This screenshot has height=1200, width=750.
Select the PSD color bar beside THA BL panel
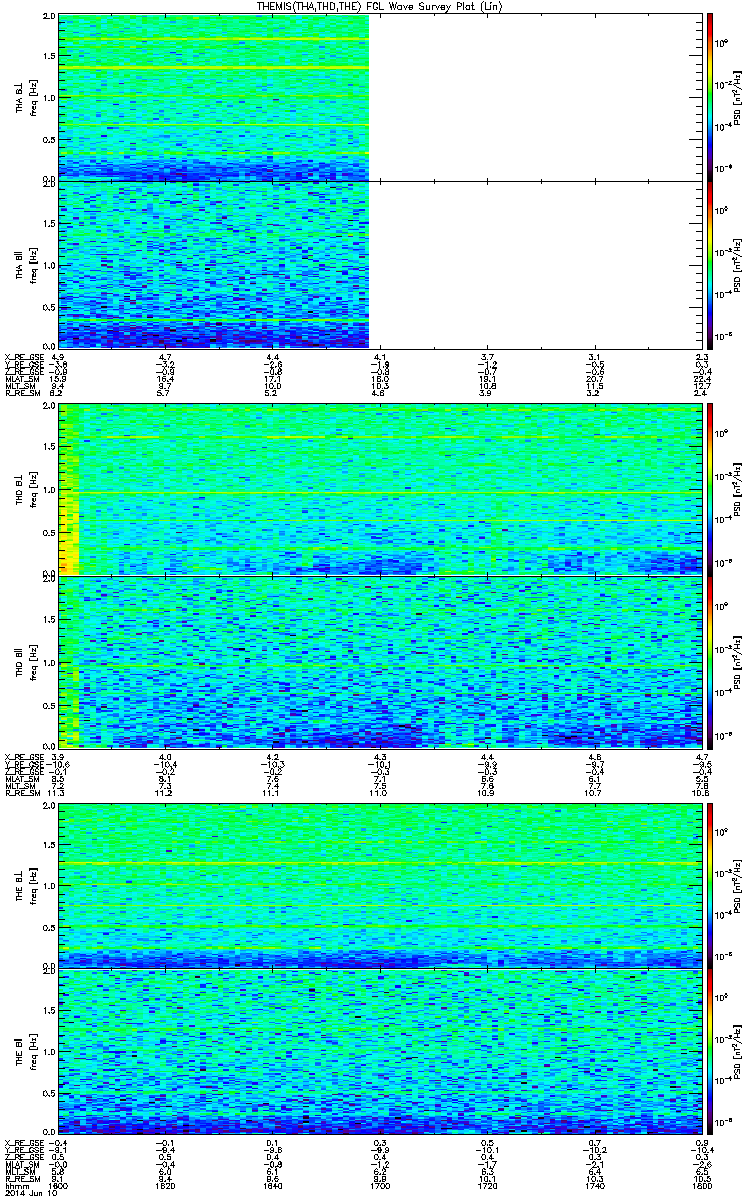(709, 97)
